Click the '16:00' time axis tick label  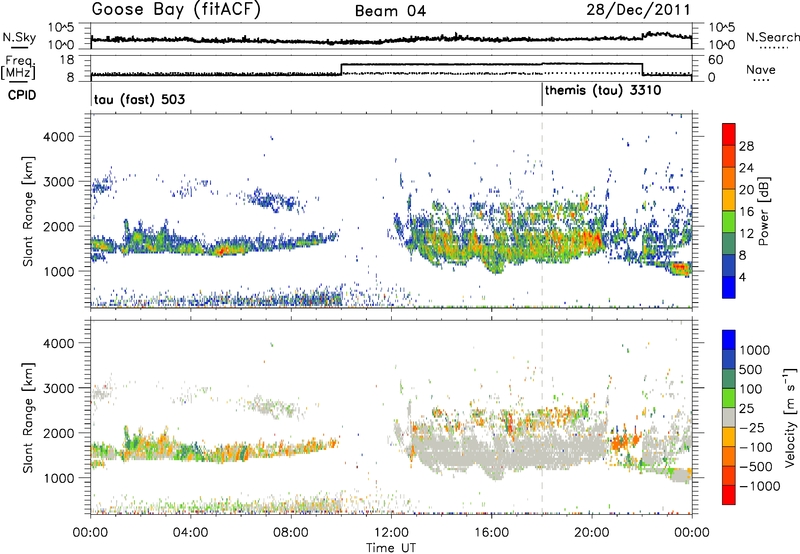click(491, 533)
